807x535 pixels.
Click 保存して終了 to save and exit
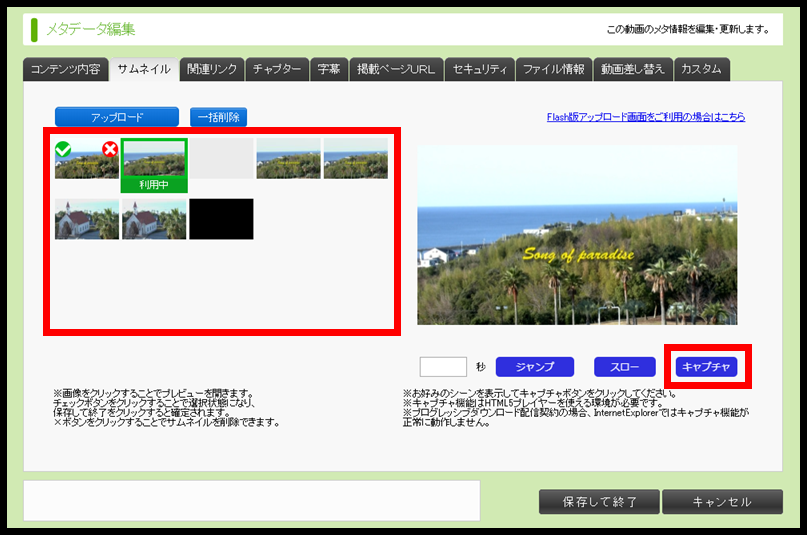point(598,501)
